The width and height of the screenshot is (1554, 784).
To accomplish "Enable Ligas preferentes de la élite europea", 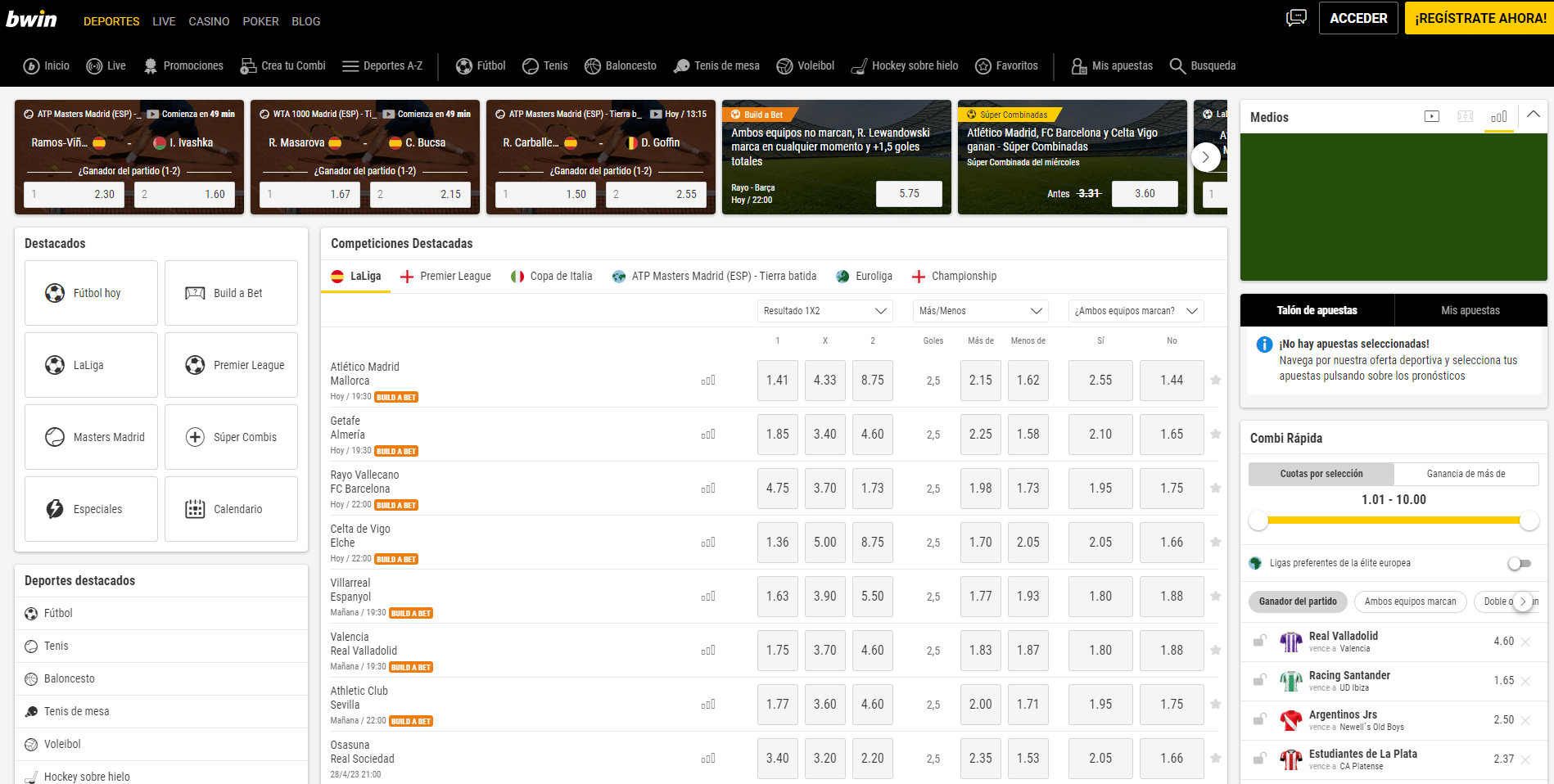I will pyautogui.click(x=1520, y=563).
